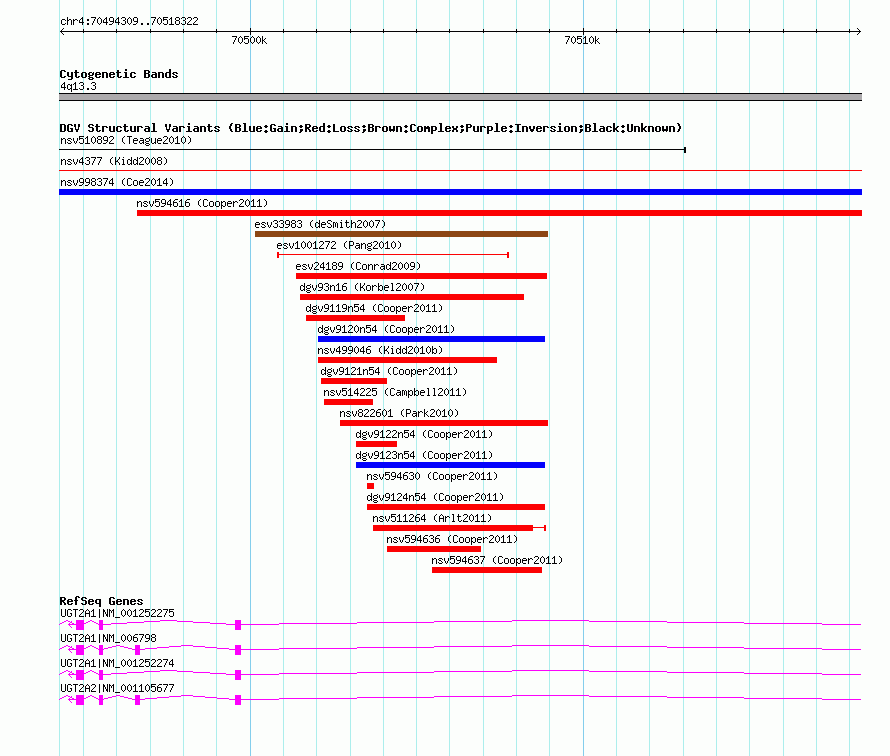Viewport: 890px width, 756px height.
Task: Select UGT2A1|NM_001252274 gene label
Action: [x=117, y=663]
